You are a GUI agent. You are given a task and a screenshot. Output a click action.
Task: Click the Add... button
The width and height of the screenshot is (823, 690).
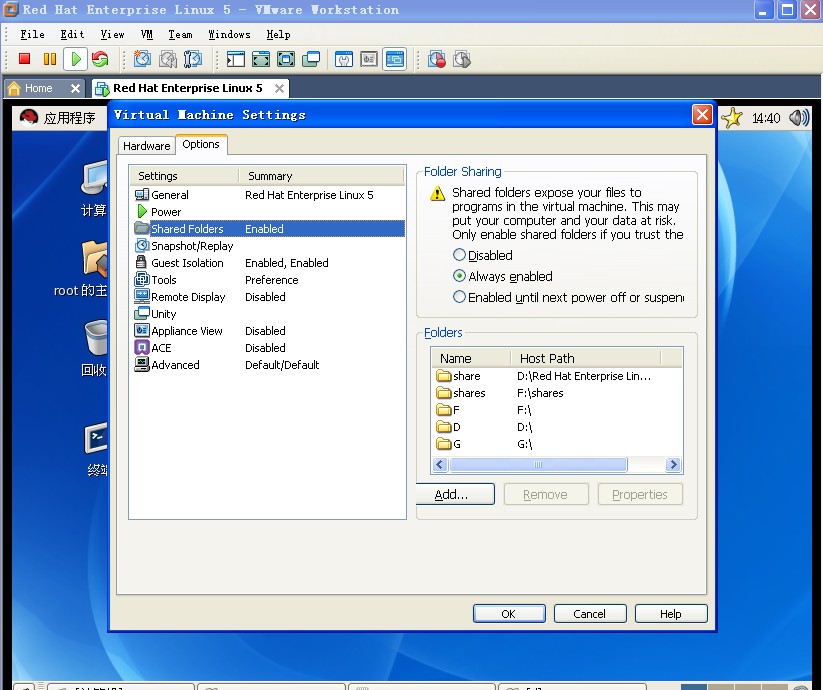point(451,494)
